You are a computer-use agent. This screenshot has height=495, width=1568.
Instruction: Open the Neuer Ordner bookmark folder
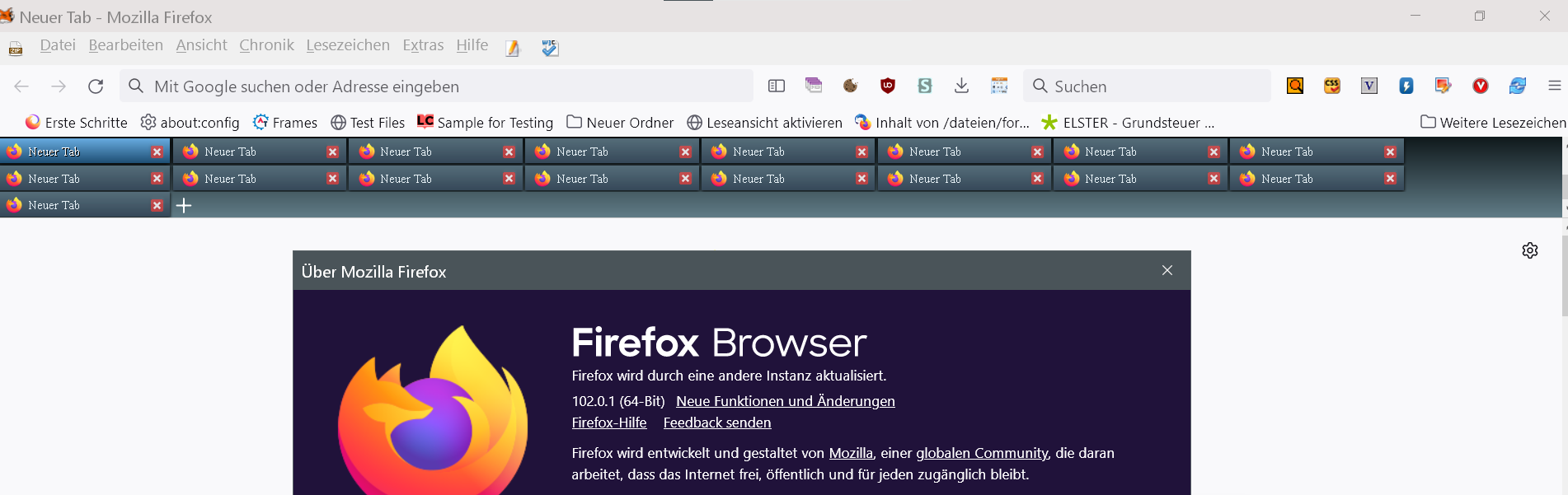620,123
